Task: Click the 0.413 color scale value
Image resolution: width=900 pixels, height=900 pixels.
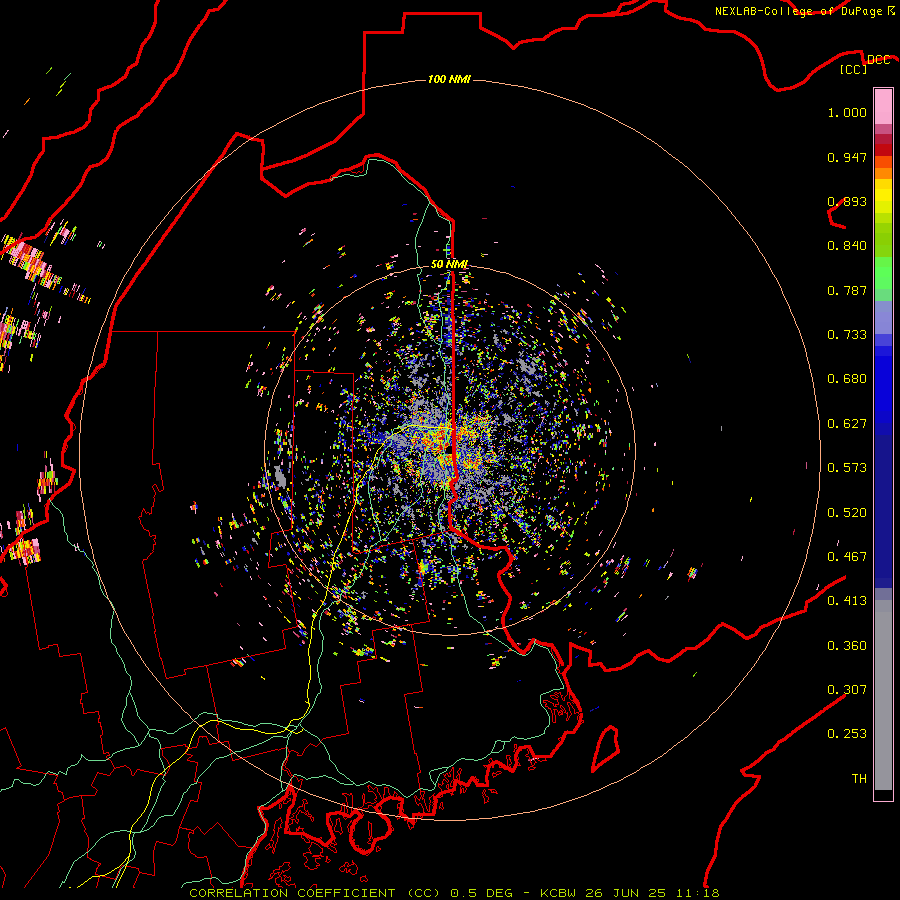Action: point(847,601)
